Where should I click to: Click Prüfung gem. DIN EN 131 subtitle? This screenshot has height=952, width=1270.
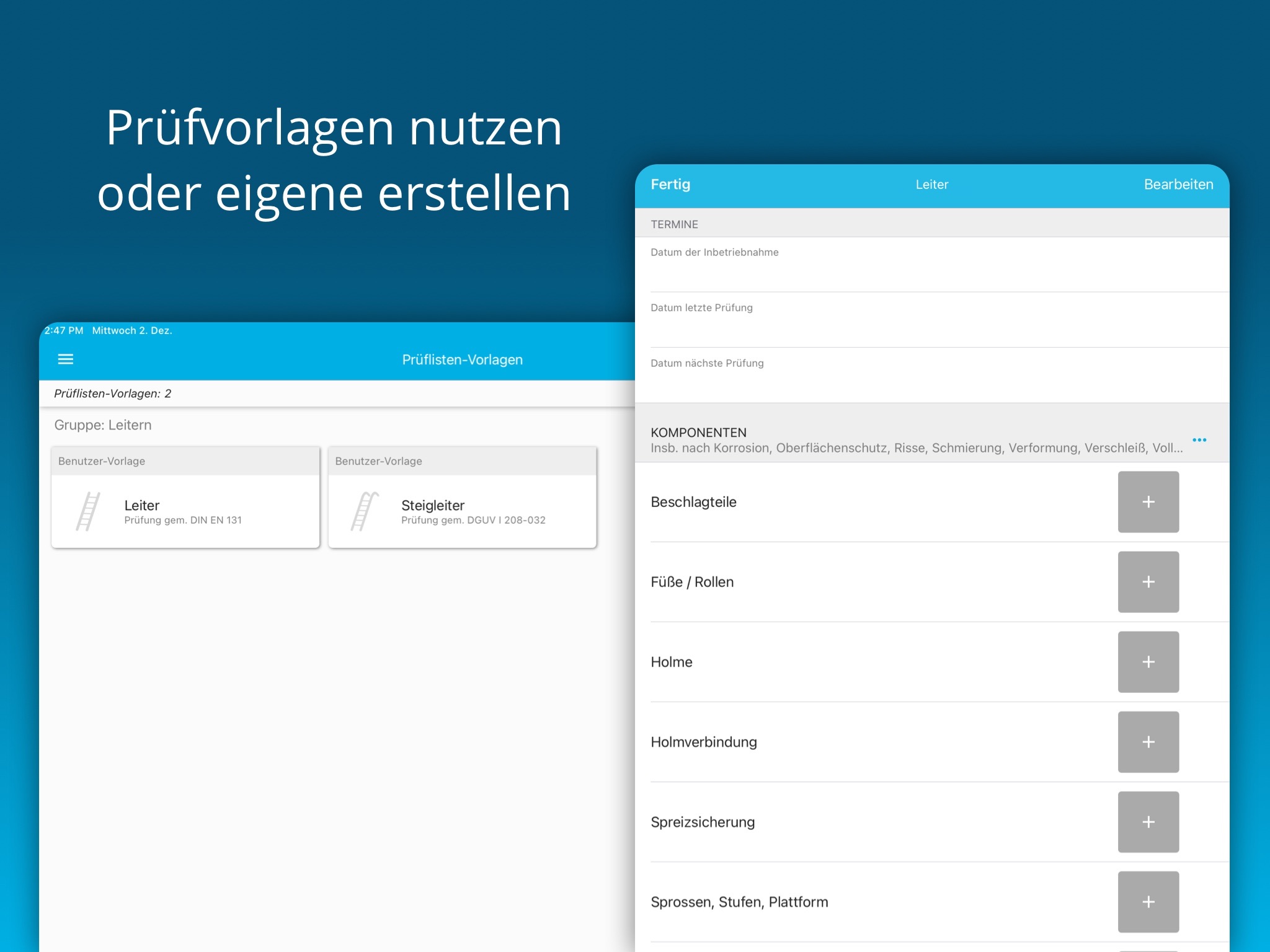[x=183, y=520]
